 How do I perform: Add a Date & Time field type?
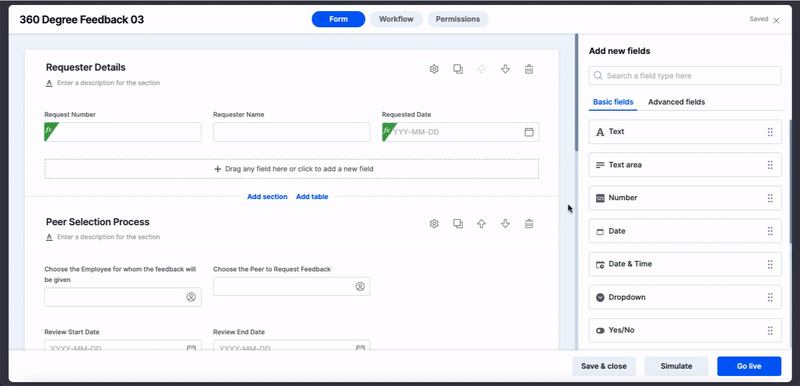pos(685,264)
